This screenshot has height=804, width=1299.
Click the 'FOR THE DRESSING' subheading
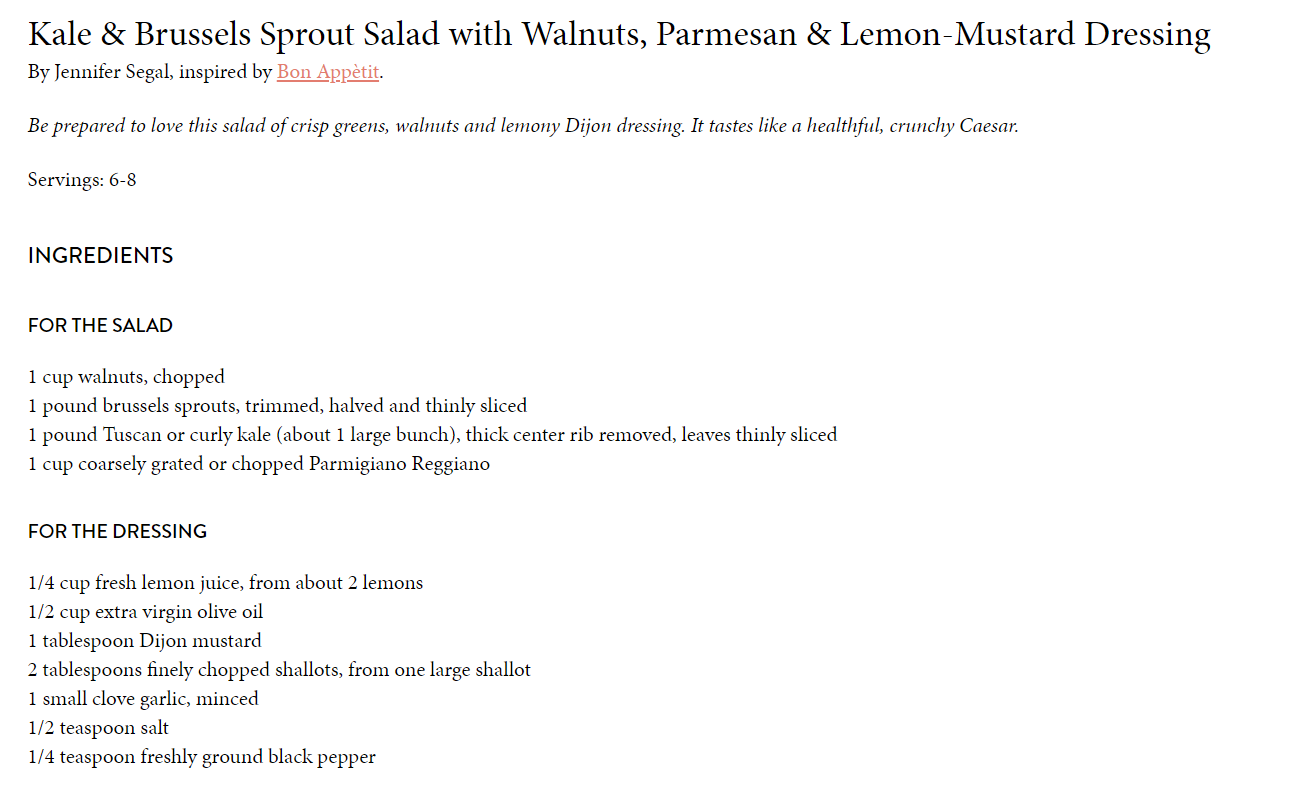point(117,531)
